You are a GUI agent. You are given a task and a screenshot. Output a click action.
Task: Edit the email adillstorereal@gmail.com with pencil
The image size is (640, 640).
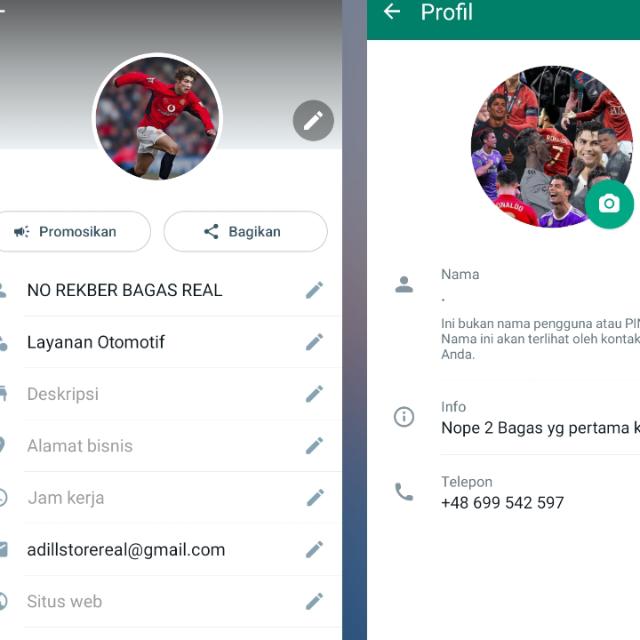point(314,550)
